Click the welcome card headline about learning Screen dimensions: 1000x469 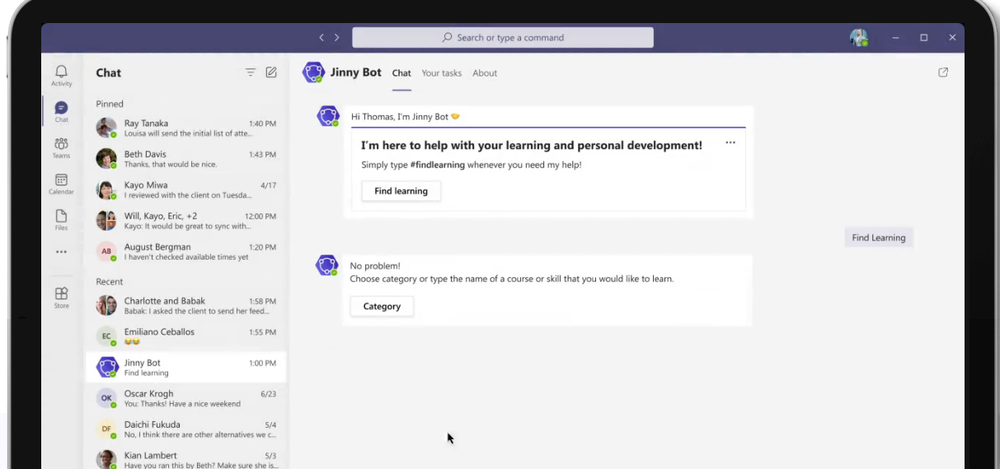click(x=531, y=145)
